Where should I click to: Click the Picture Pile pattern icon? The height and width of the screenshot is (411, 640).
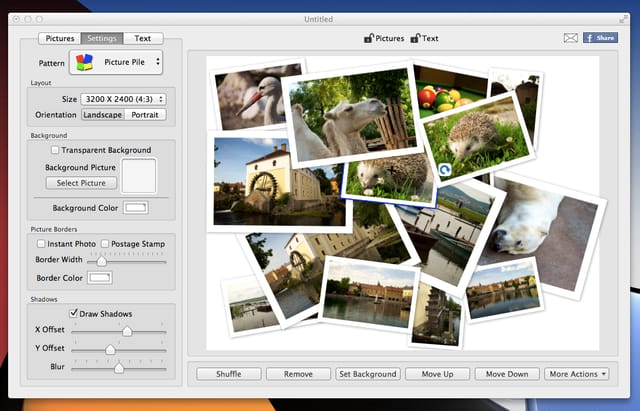[x=84, y=62]
